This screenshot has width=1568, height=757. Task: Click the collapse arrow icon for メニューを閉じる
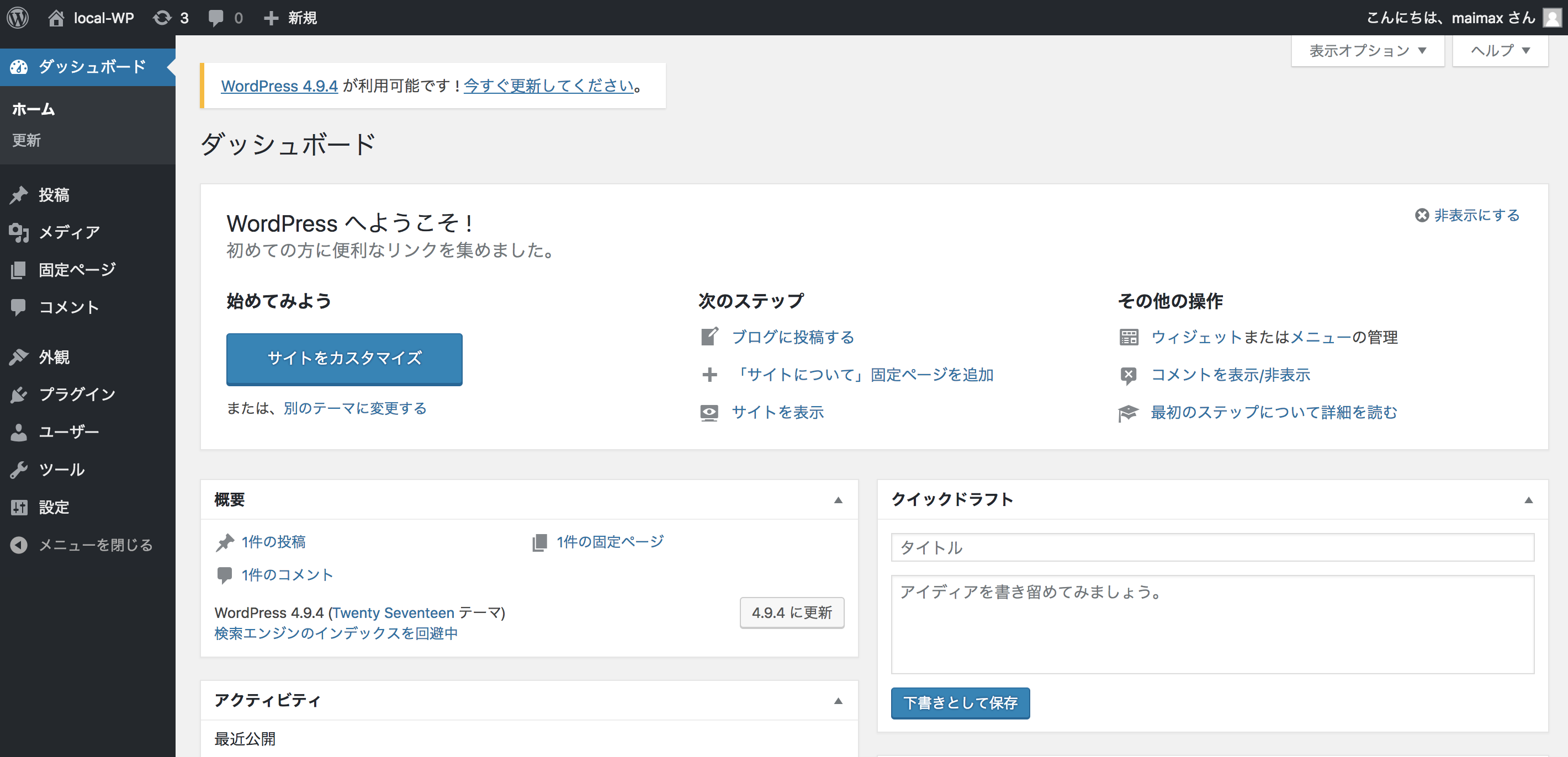pos(19,545)
